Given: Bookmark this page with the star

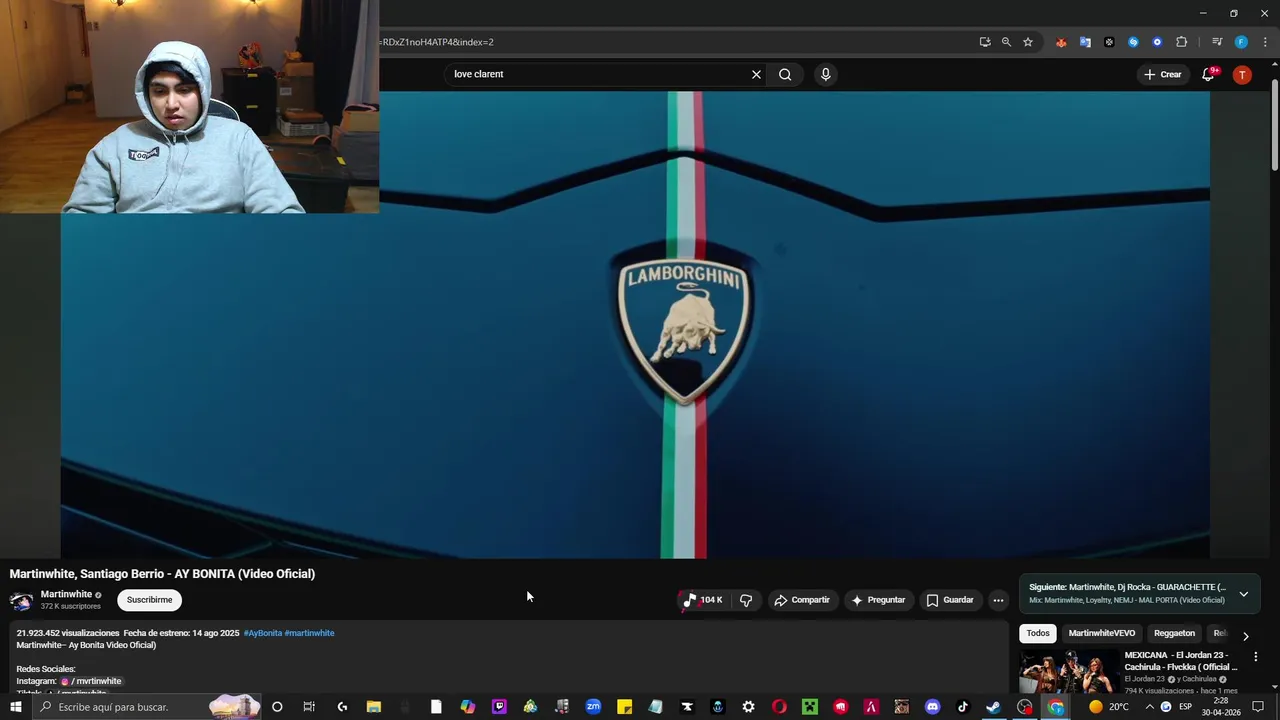Looking at the screenshot, I should pyautogui.click(x=1027, y=42).
